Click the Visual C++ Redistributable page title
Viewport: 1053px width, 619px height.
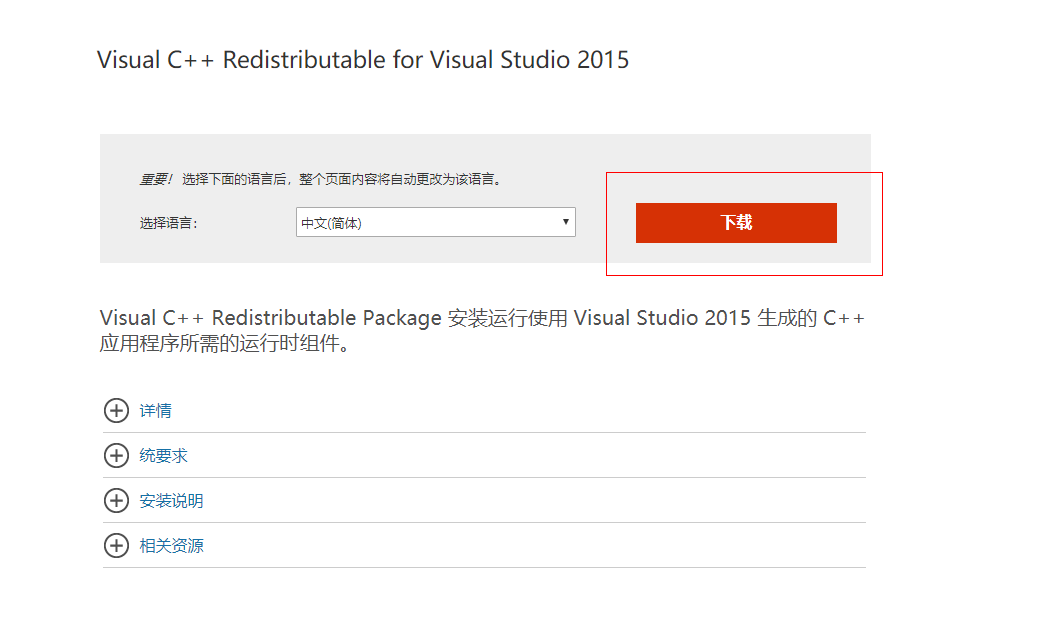363,60
